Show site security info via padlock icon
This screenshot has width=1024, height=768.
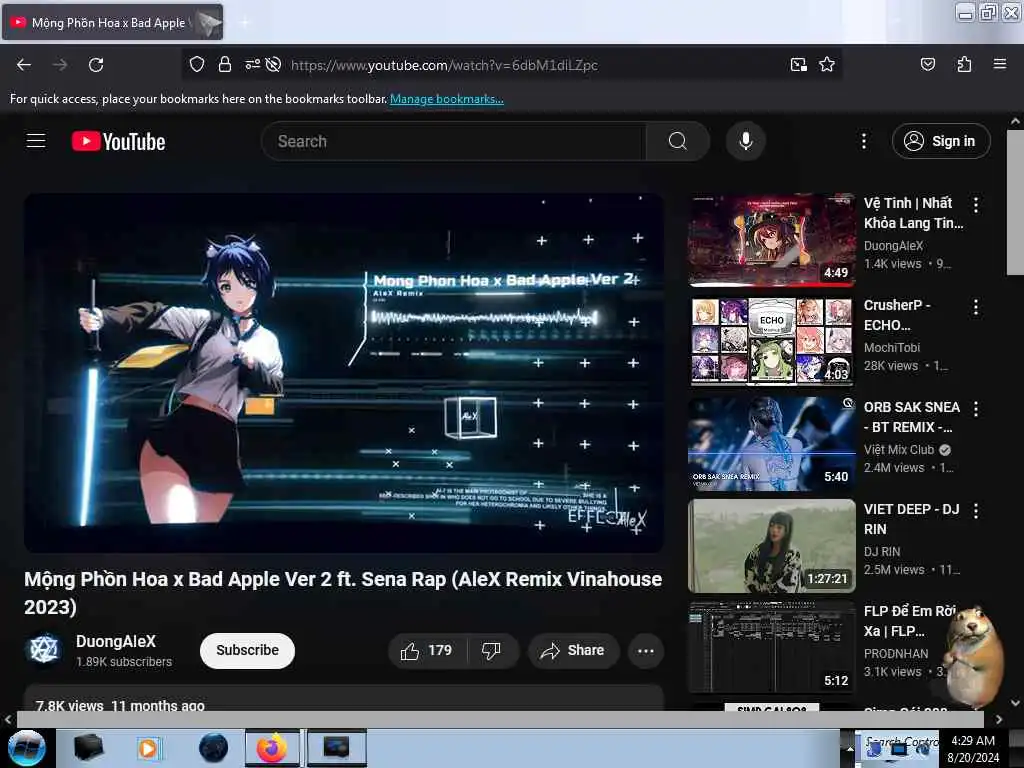point(225,64)
